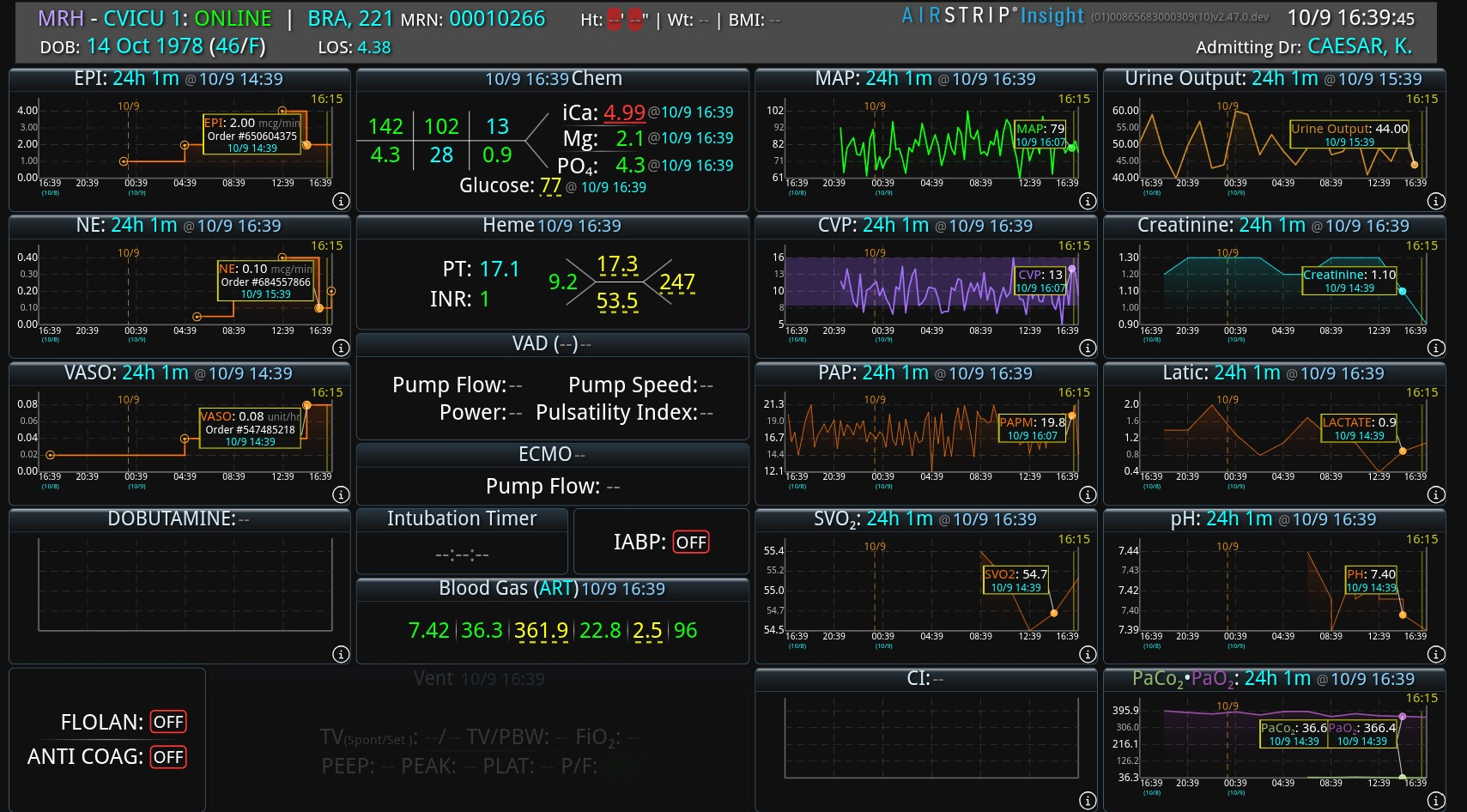Click the iCa value 4.99
Image resolution: width=1467 pixels, height=812 pixels.
[624, 113]
